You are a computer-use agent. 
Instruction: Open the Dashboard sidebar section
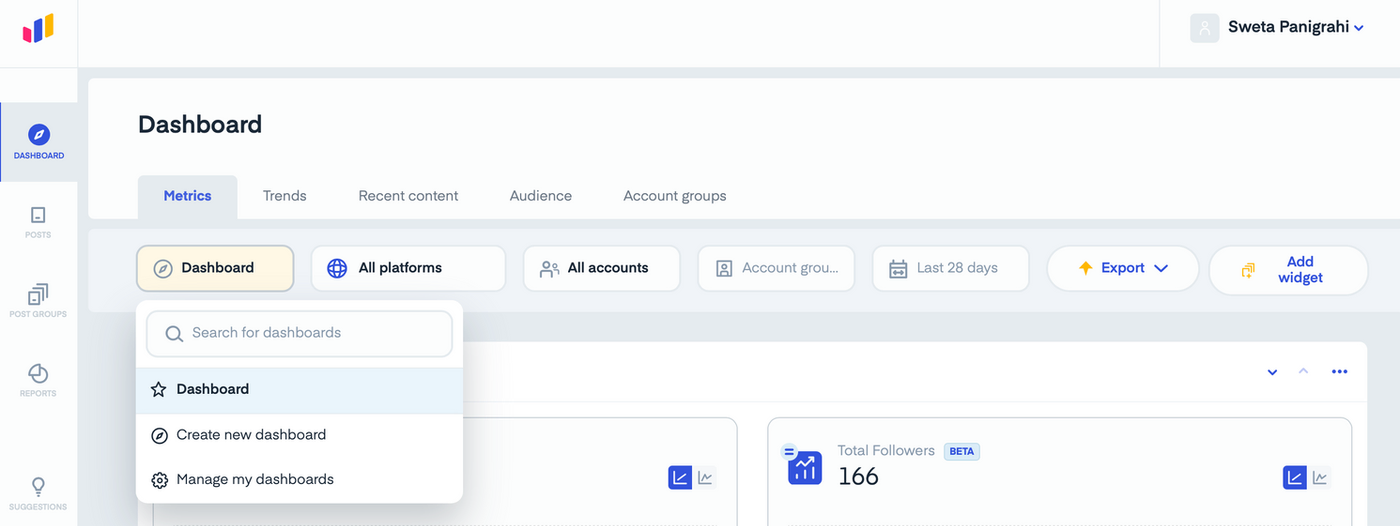[39, 142]
